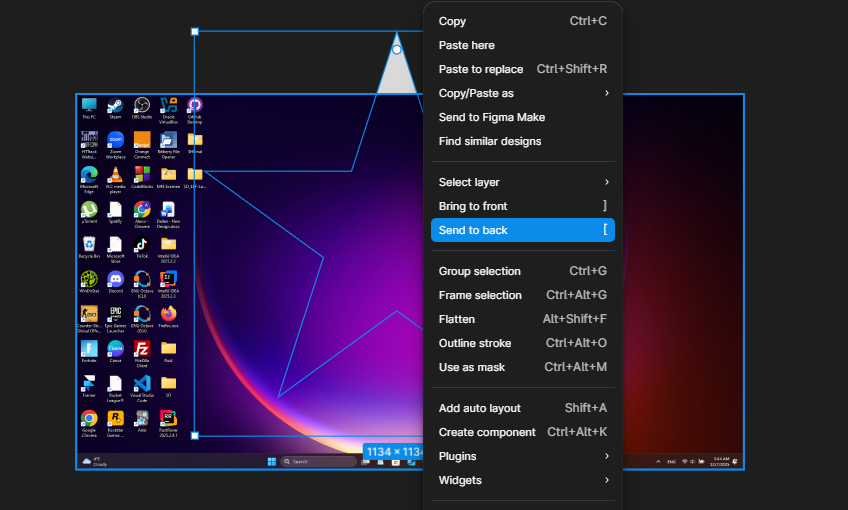Click the Steam icon in desktop image
Image resolution: width=848 pixels, height=510 pixels.
pos(115,106)
